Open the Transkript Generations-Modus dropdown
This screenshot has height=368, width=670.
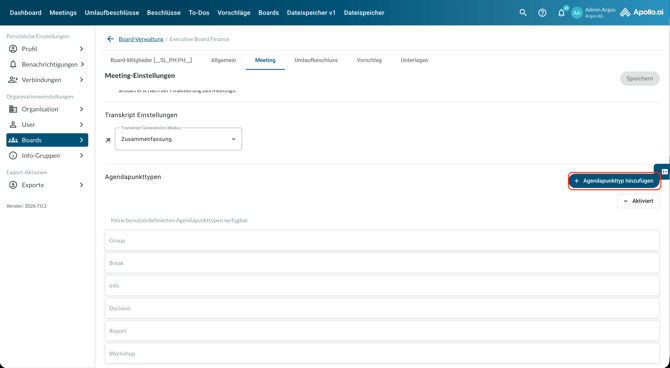[x=178, y=139]
